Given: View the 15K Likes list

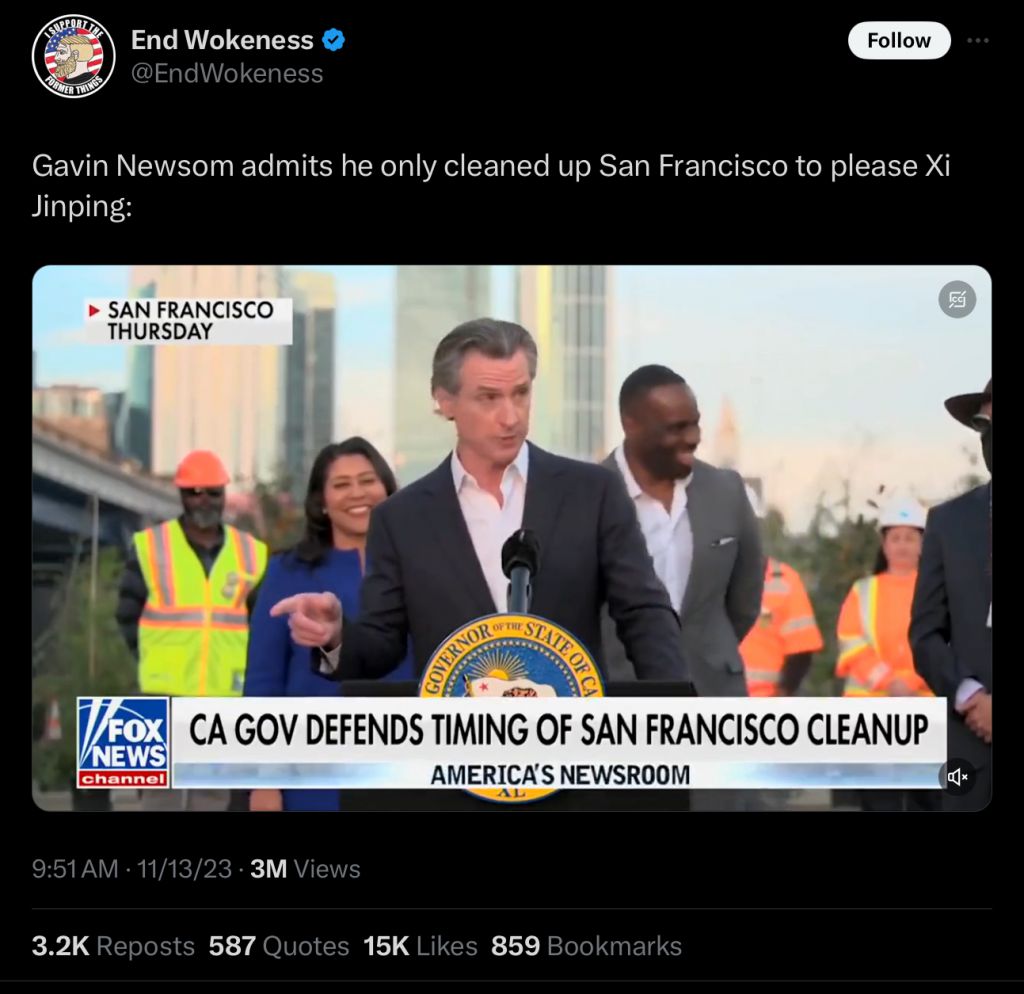Looking at the screenshot, I should point(420,946).
